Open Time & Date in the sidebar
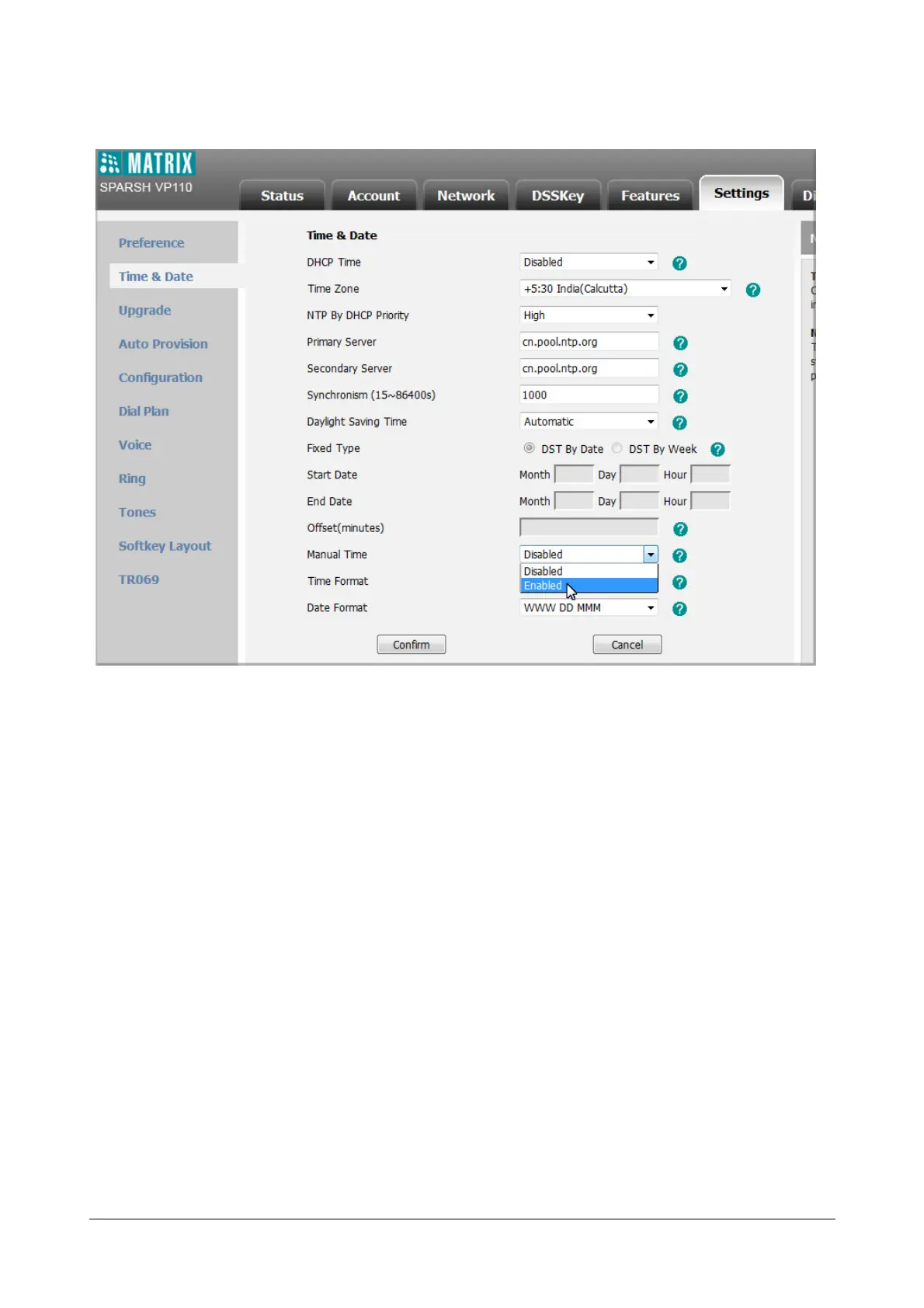This screenshot has height=1308, width=924. (x=156, y=277)
